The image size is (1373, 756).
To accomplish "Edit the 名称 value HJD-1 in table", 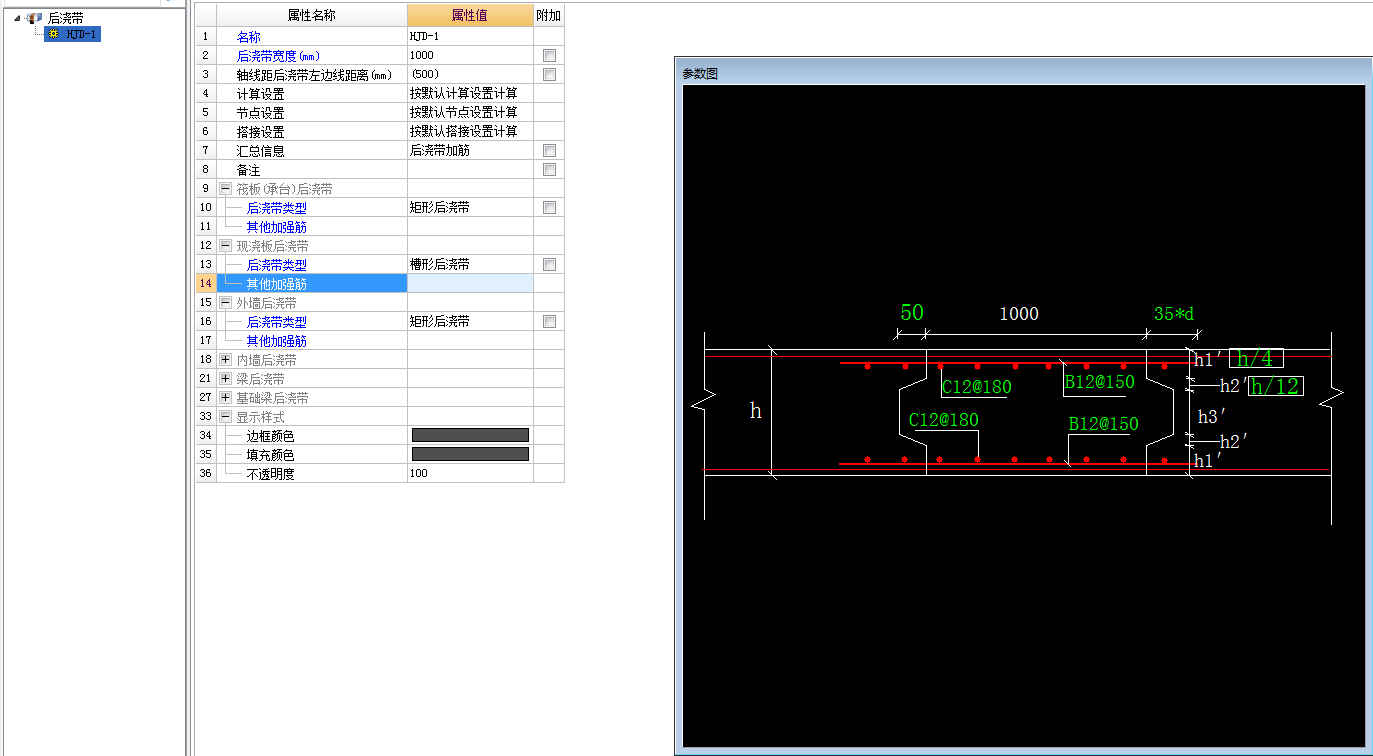I will coord(470,36).
